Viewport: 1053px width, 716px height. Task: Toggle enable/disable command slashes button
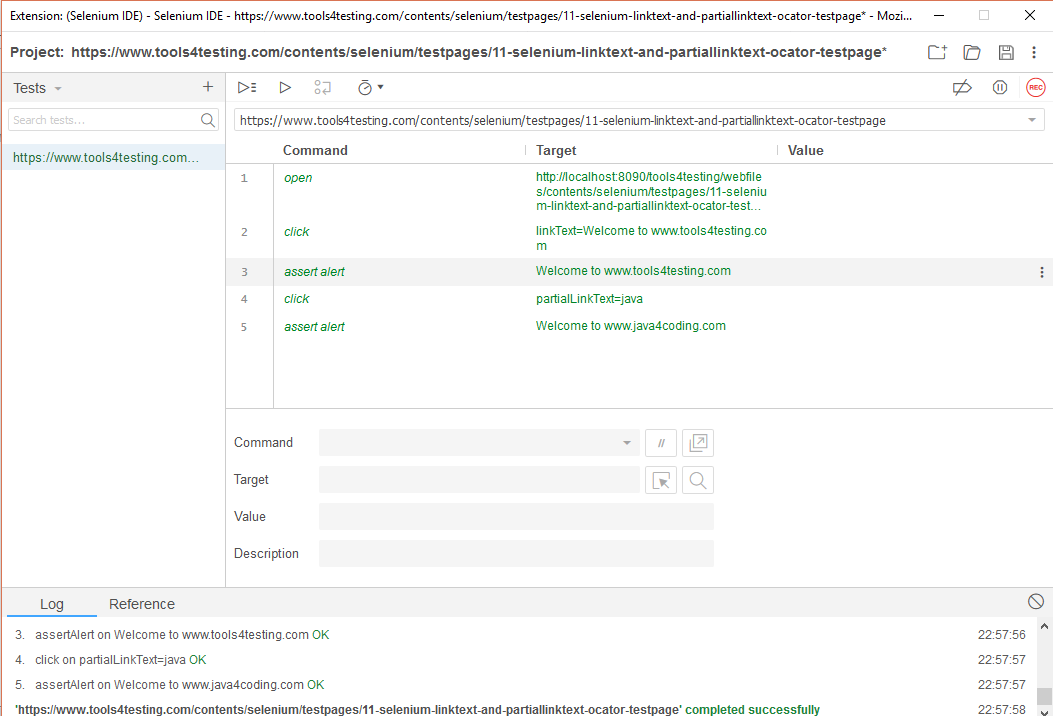click(661, 443)
